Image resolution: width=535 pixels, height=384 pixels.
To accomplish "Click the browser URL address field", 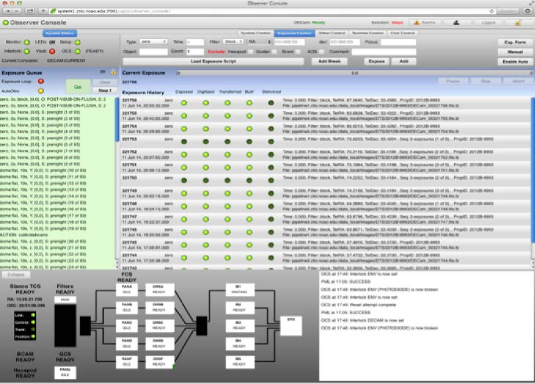I will coord(271,11).
